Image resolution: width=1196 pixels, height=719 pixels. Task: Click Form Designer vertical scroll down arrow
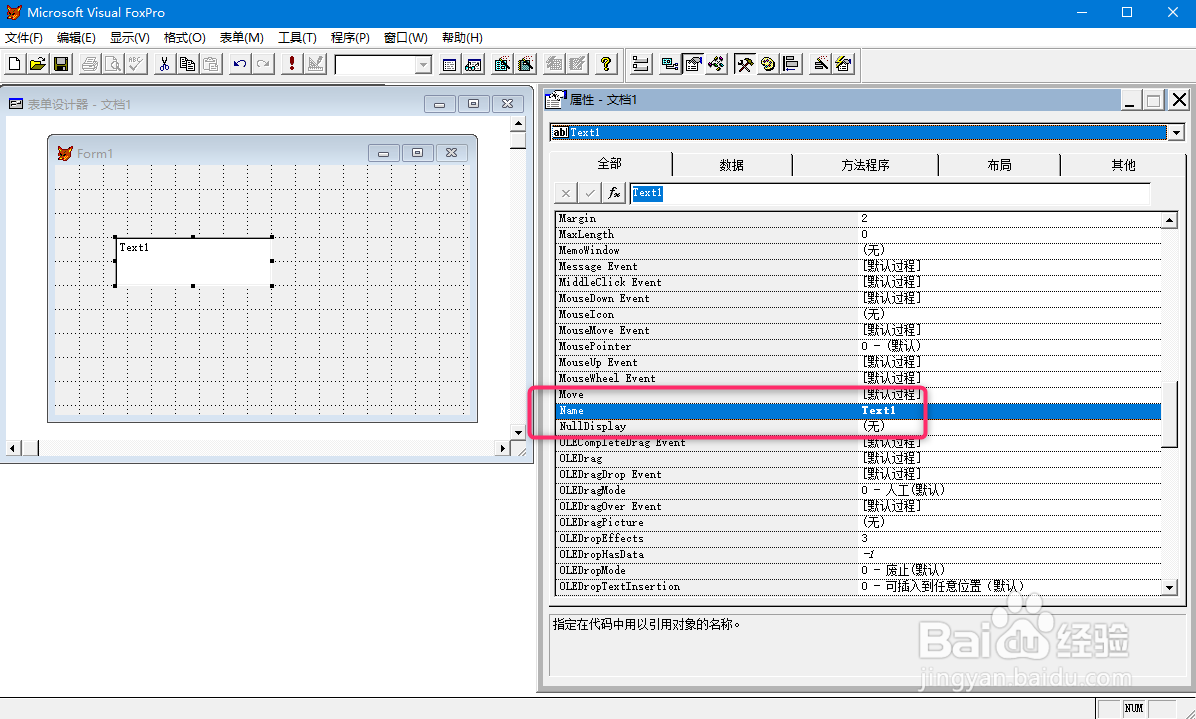point(519,432)
